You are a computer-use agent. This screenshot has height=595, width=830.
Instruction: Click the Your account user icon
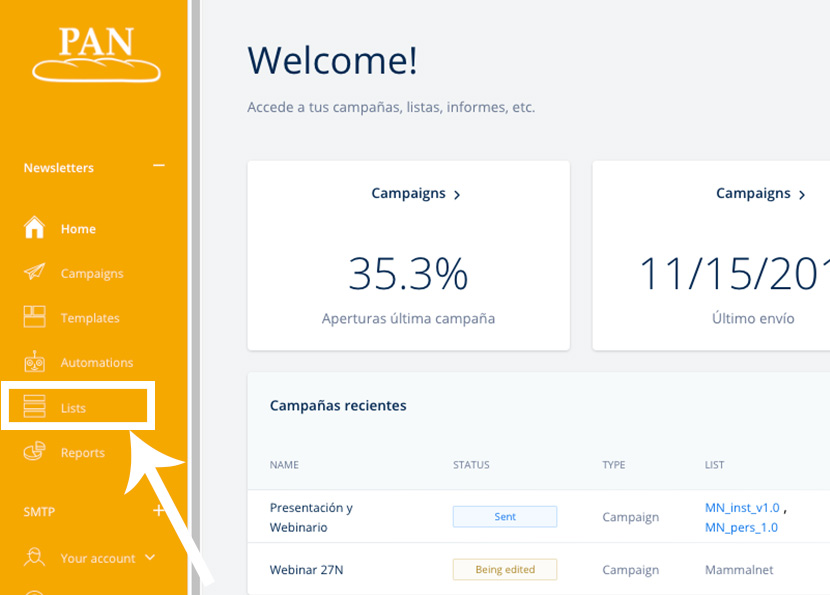point(34,558)
